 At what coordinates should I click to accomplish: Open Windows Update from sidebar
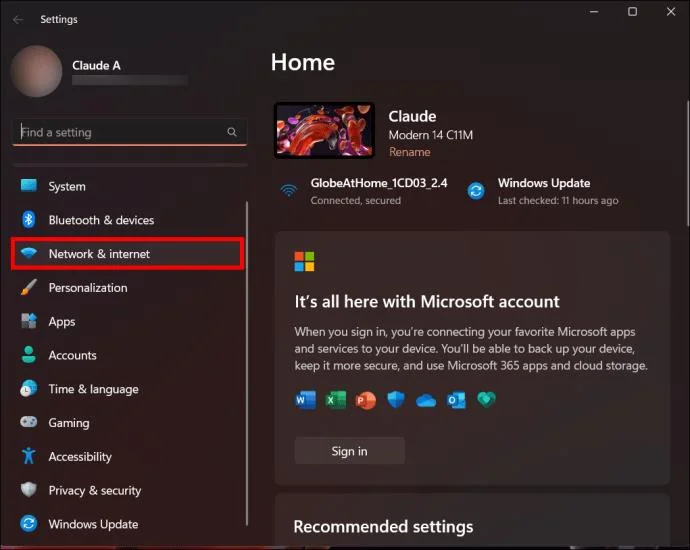tap(128, 524)
